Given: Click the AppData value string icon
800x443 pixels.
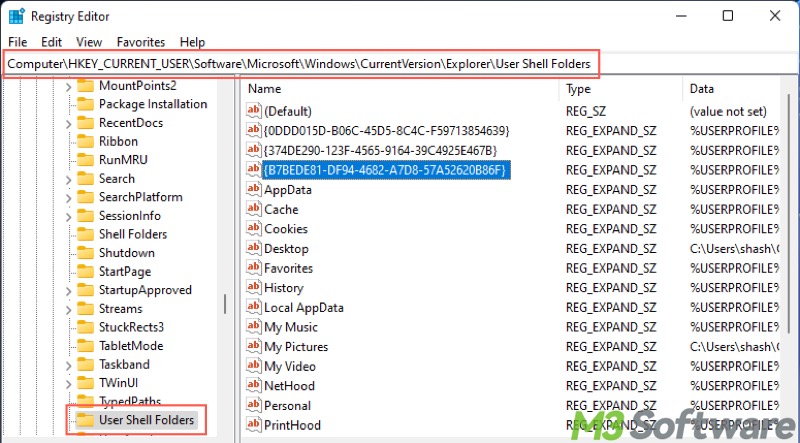Looking at the screenshot, I should (x=254, y=189).
